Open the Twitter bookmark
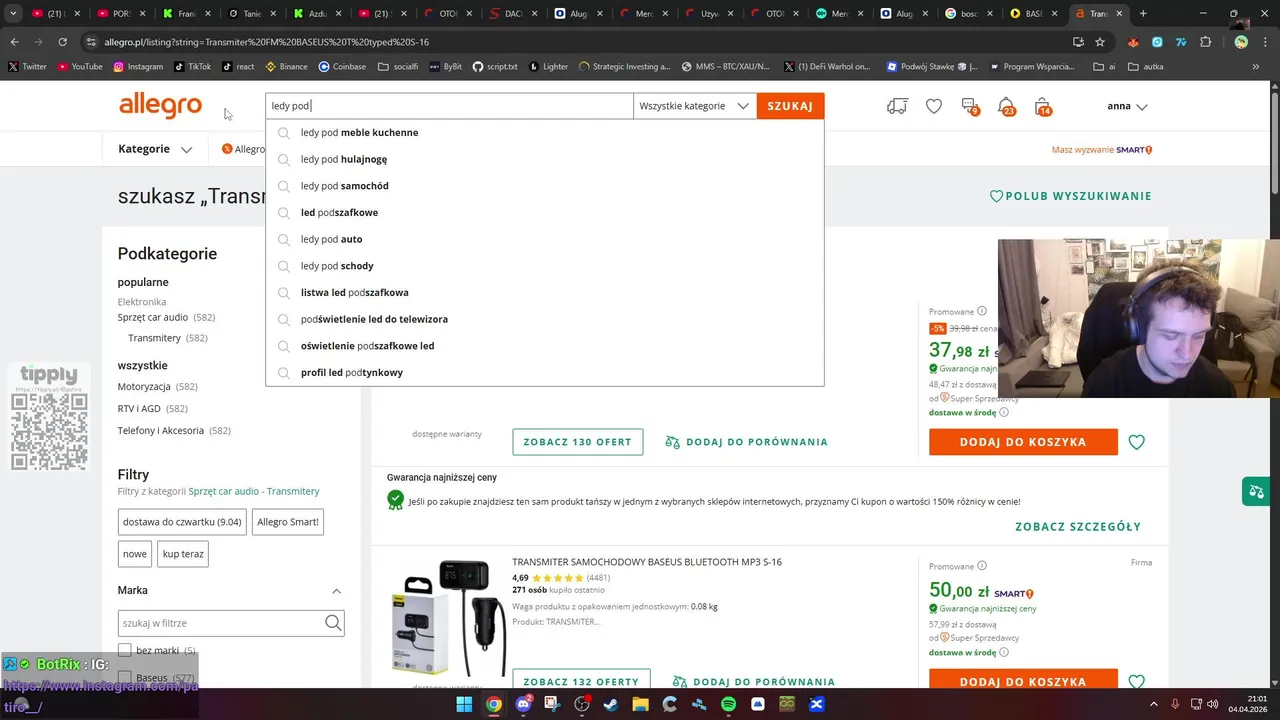Screen dimensions: 1280x720 pos(27,66)
